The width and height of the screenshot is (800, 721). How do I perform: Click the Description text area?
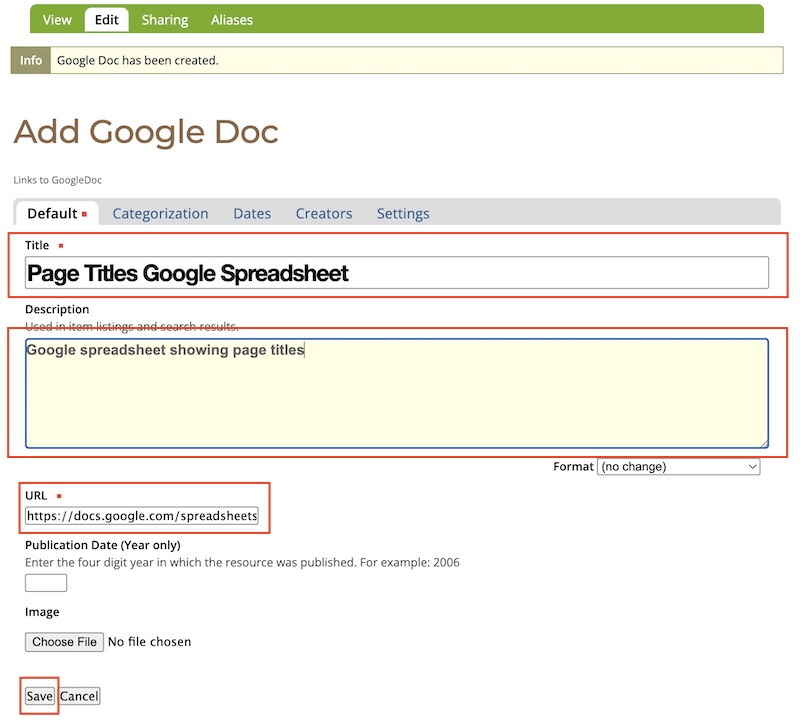tap(395, 390)
